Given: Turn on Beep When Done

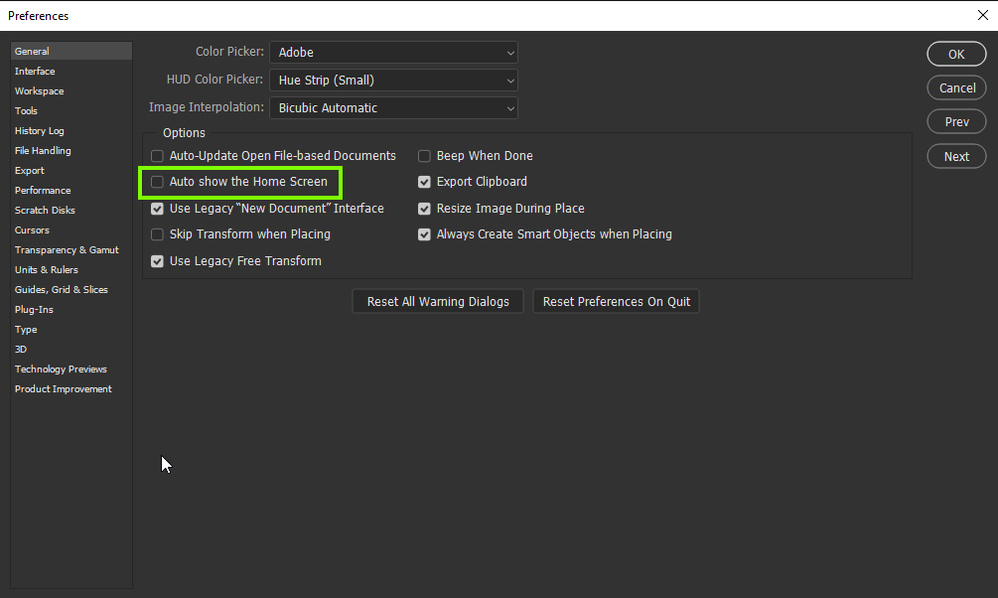Looking at the screenshot, I should (424, 156).
